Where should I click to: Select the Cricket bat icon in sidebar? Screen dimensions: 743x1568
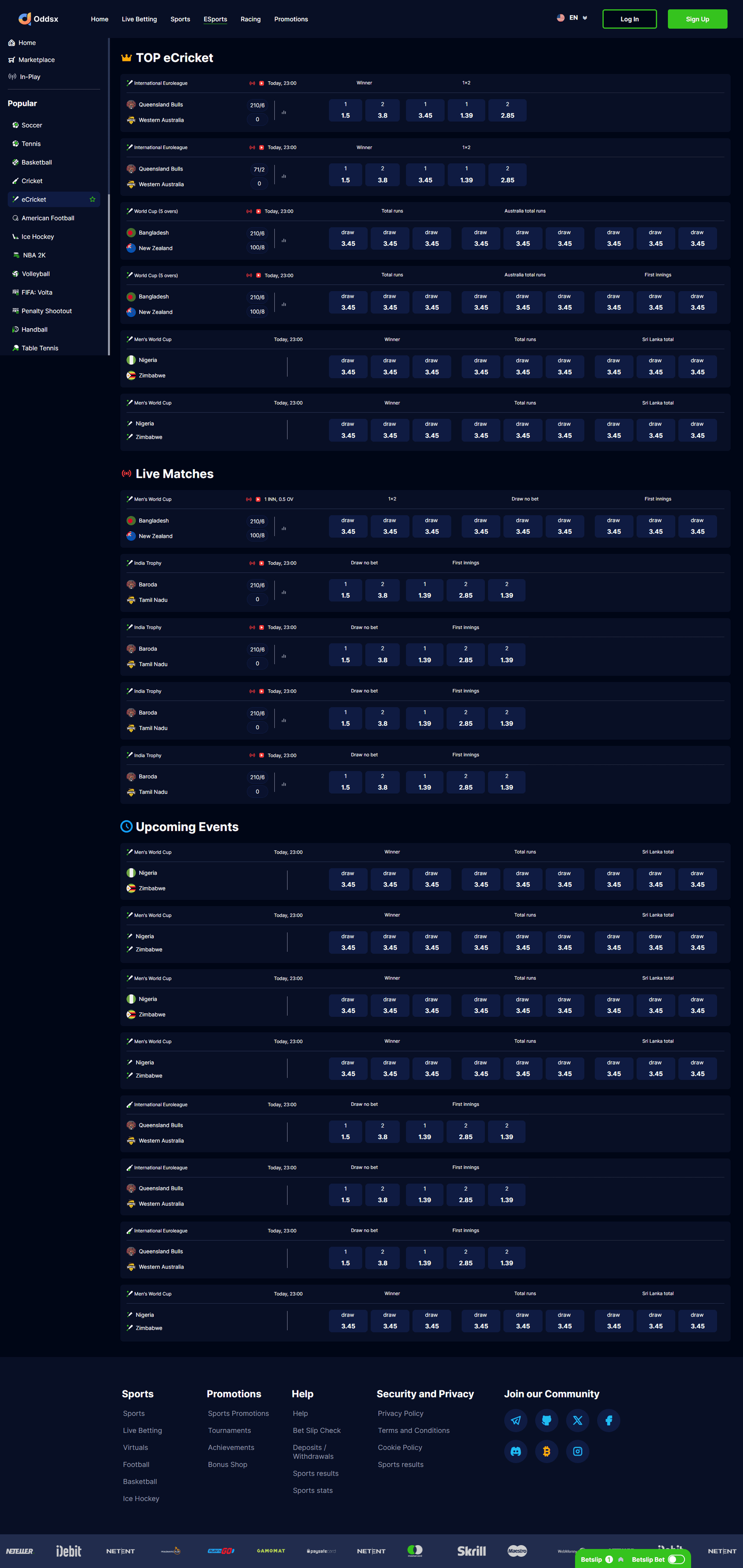(x=15, y=181)
